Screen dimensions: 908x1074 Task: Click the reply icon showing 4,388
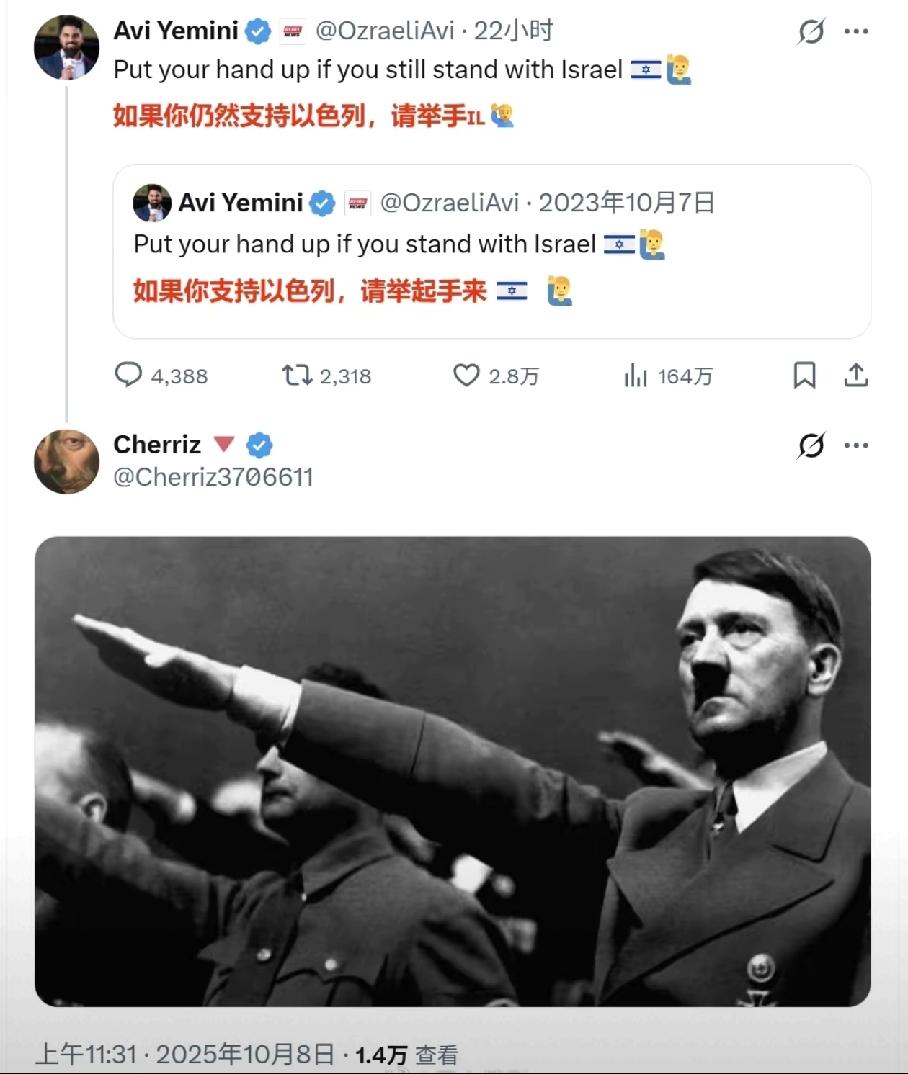pos(128,375)
